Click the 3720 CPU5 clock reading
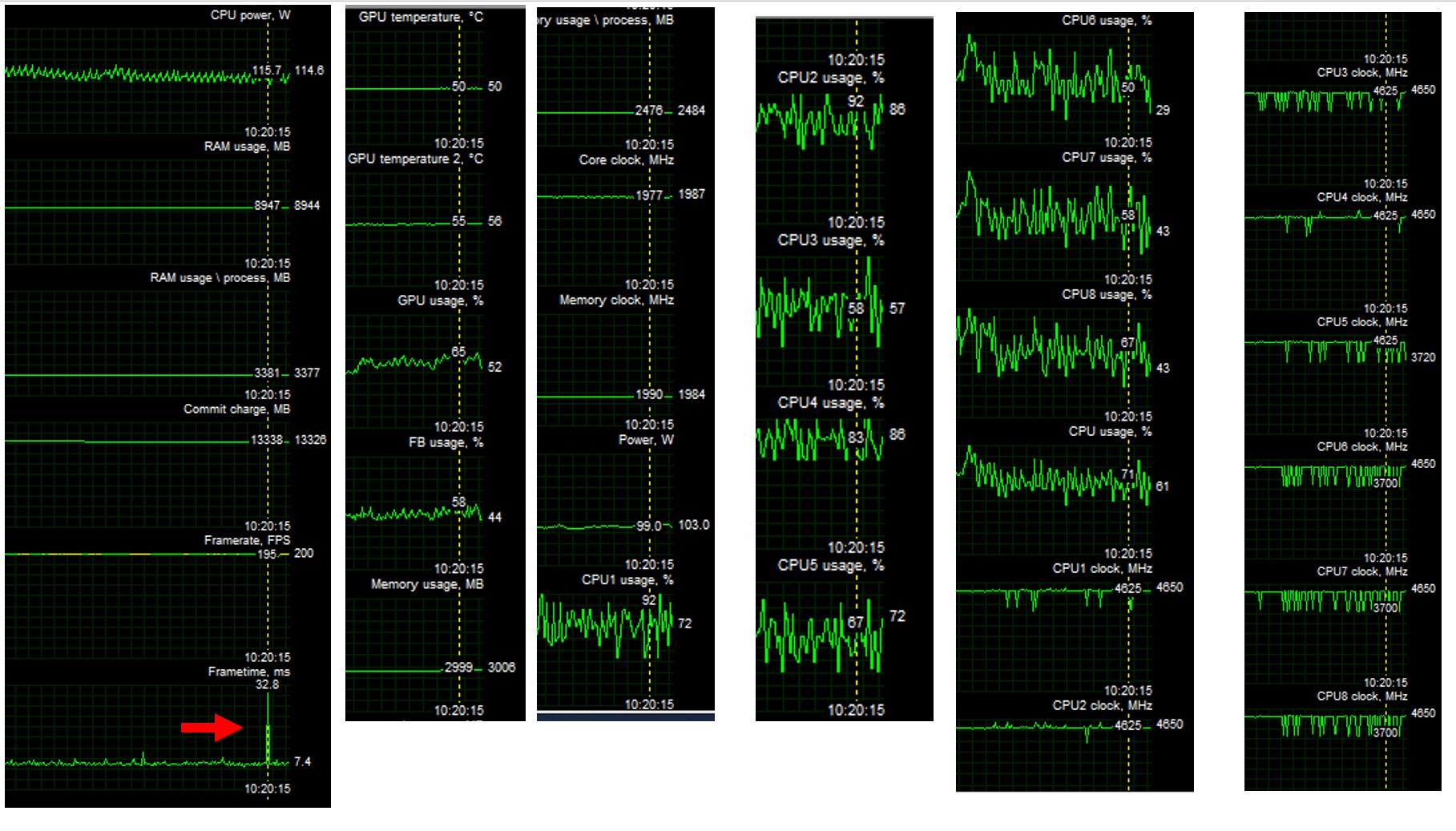 (x=1423, y=357)
